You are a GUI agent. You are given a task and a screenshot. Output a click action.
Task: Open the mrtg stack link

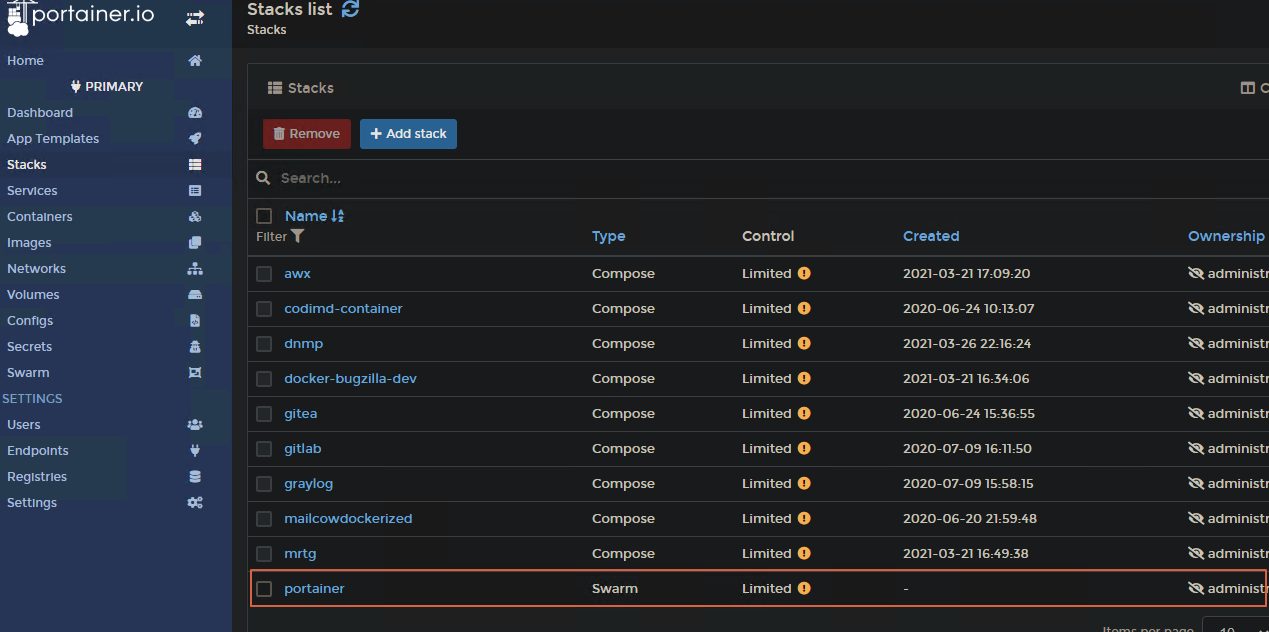pyautogui.click(x=300, y=554)
